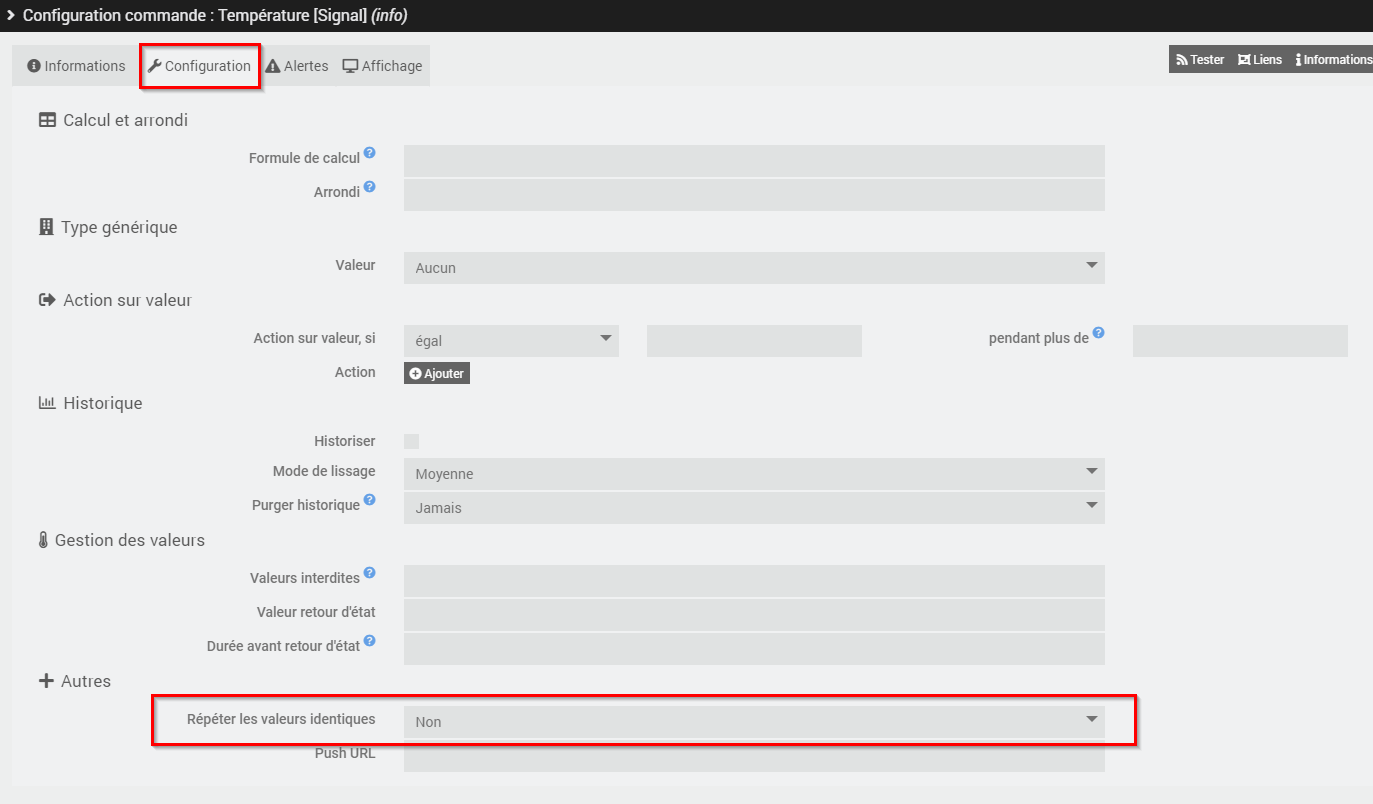This screenshot has height=804, width=1373.
Task: Click the help icon beside Purger historique
Action: (370, 500)
